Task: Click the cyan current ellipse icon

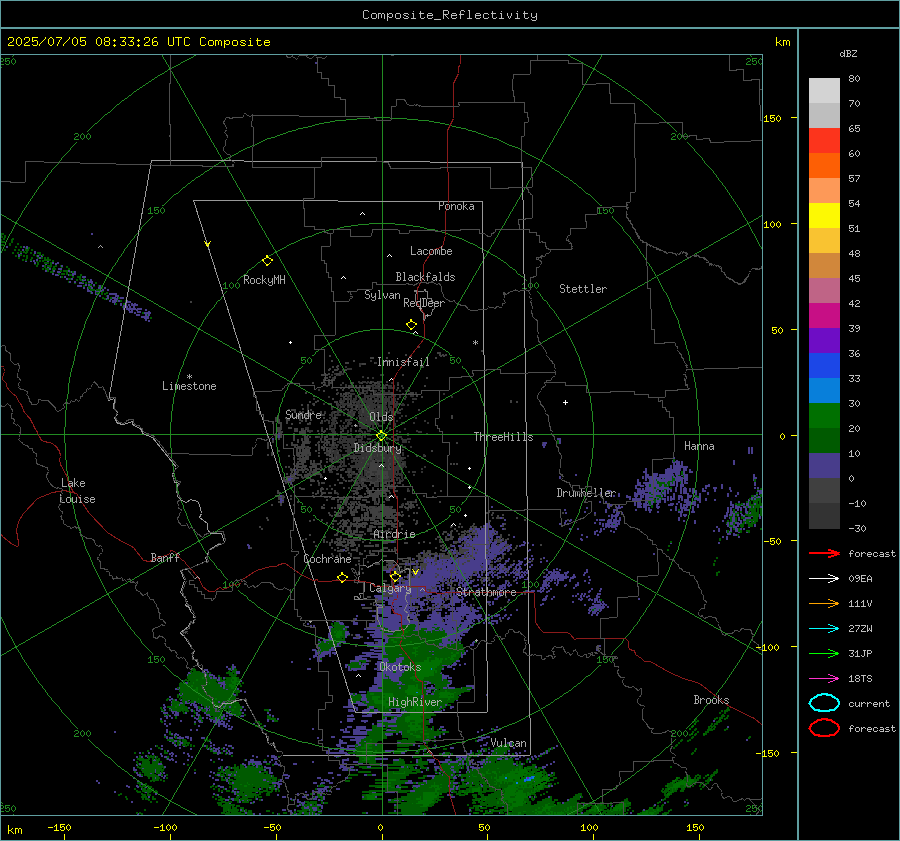Action: point(824,703)
